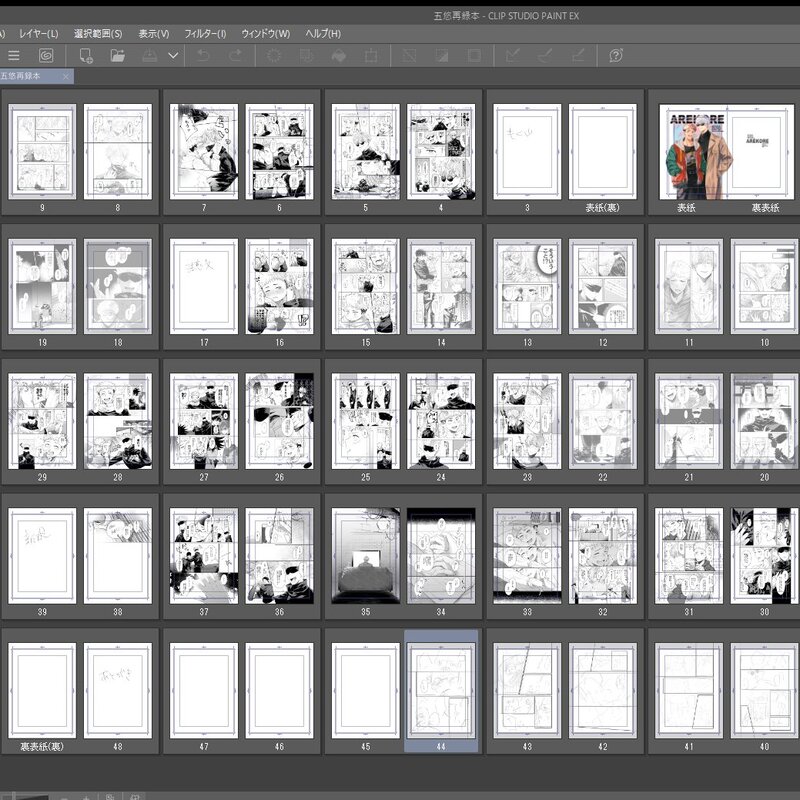
Task: Click the Show selection border icon
Action: (x=474, y=56)
